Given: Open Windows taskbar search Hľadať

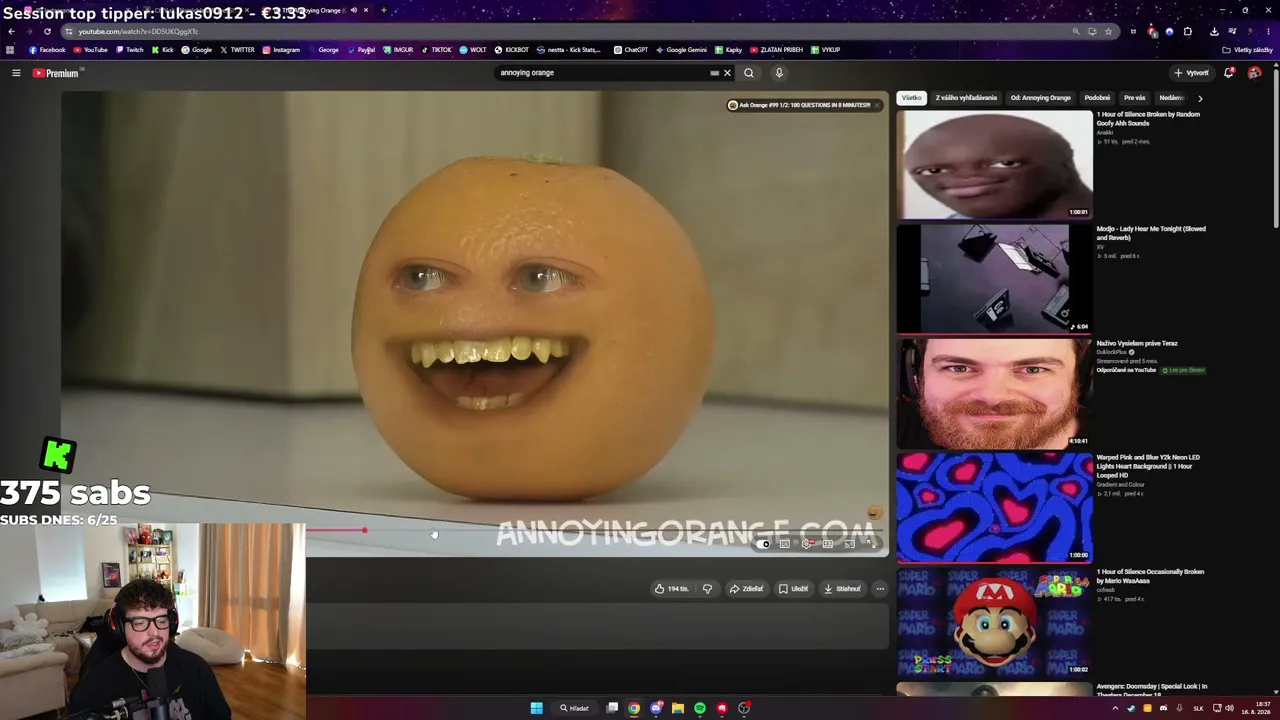Looking at the screenshot, I should (x=574, y=708).
